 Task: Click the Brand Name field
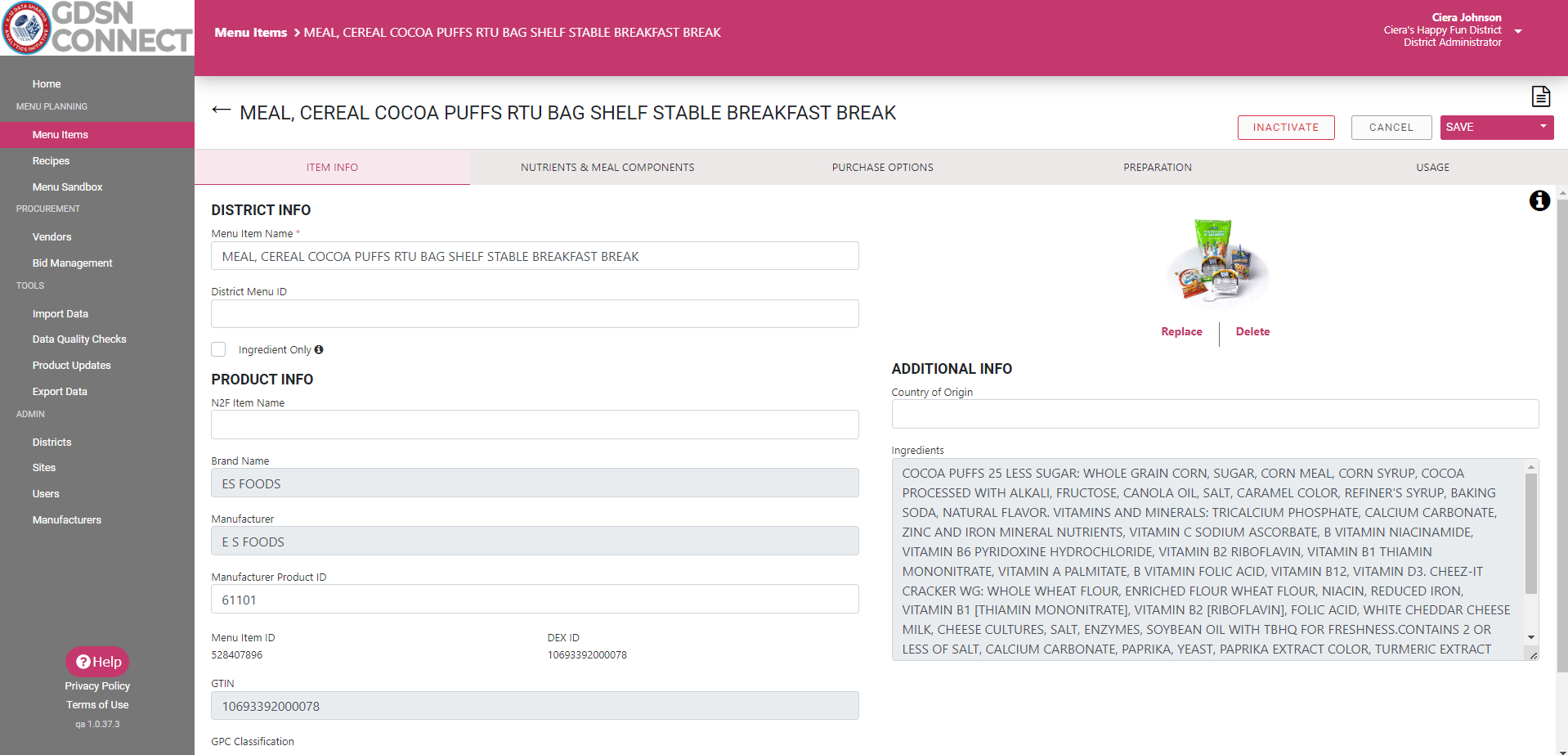click(535, 483)
